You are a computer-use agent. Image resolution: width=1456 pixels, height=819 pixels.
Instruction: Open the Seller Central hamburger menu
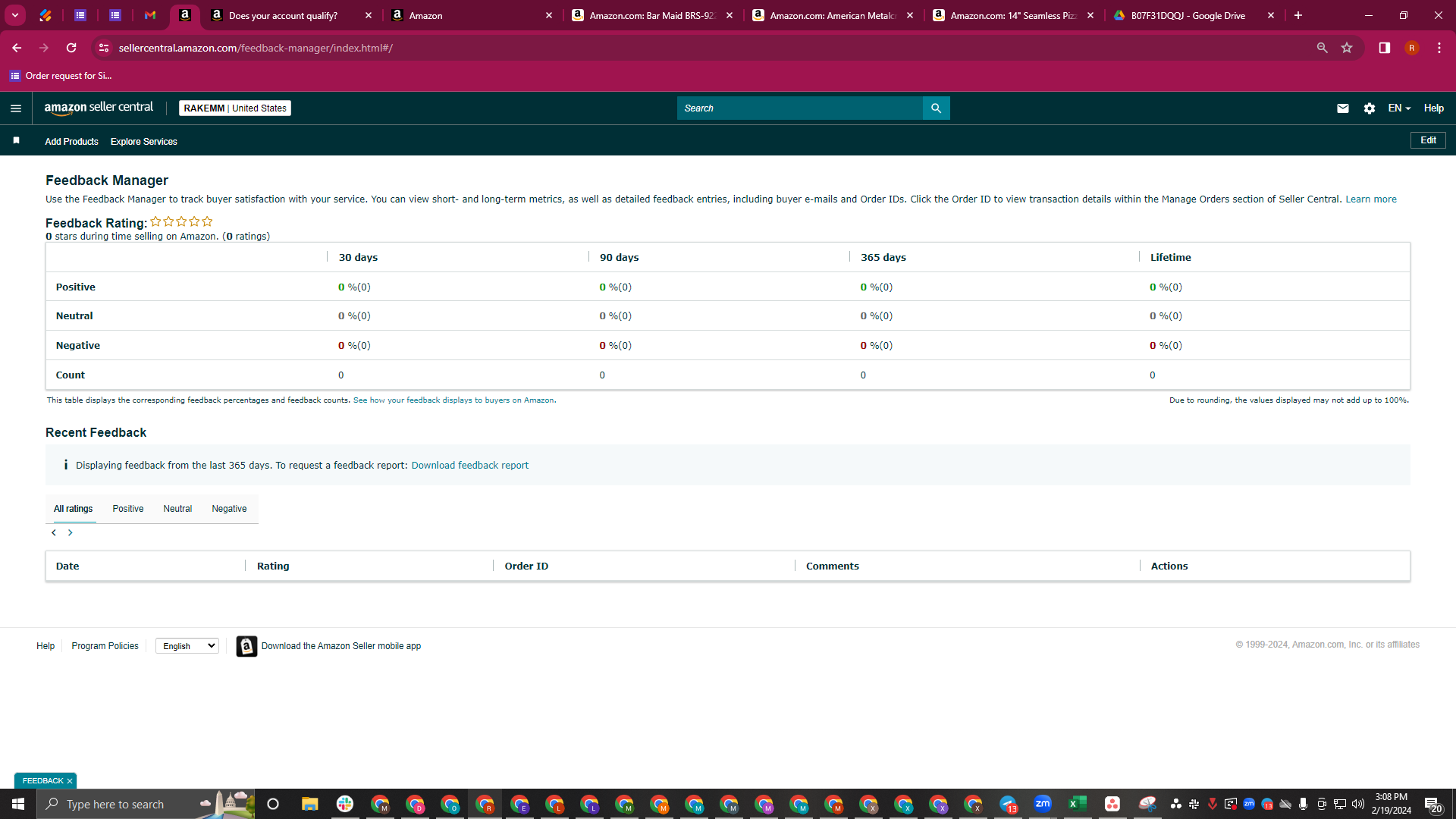point(16,108)
